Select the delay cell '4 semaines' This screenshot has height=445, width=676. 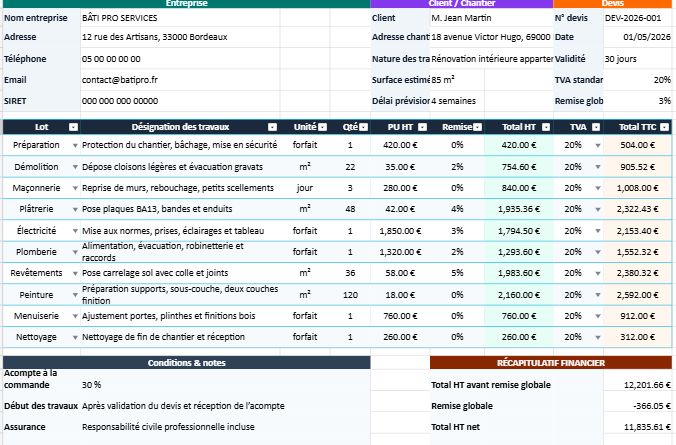[x=457, y=101]
